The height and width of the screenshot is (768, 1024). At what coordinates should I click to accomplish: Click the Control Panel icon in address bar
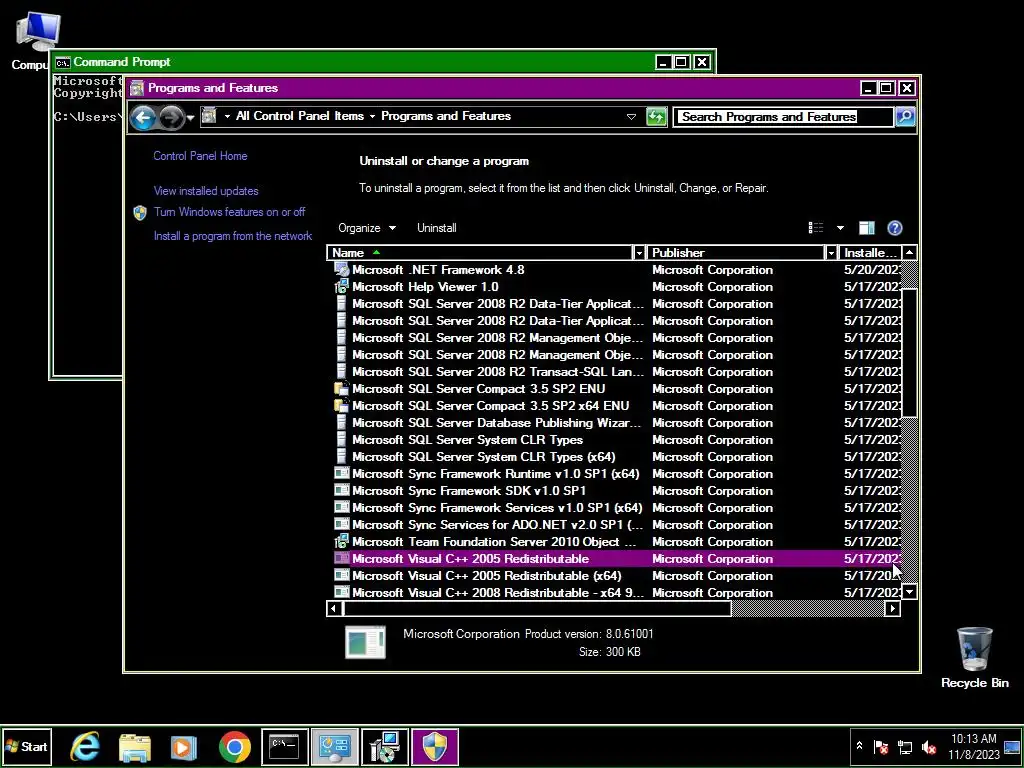[x=209, y=116]
